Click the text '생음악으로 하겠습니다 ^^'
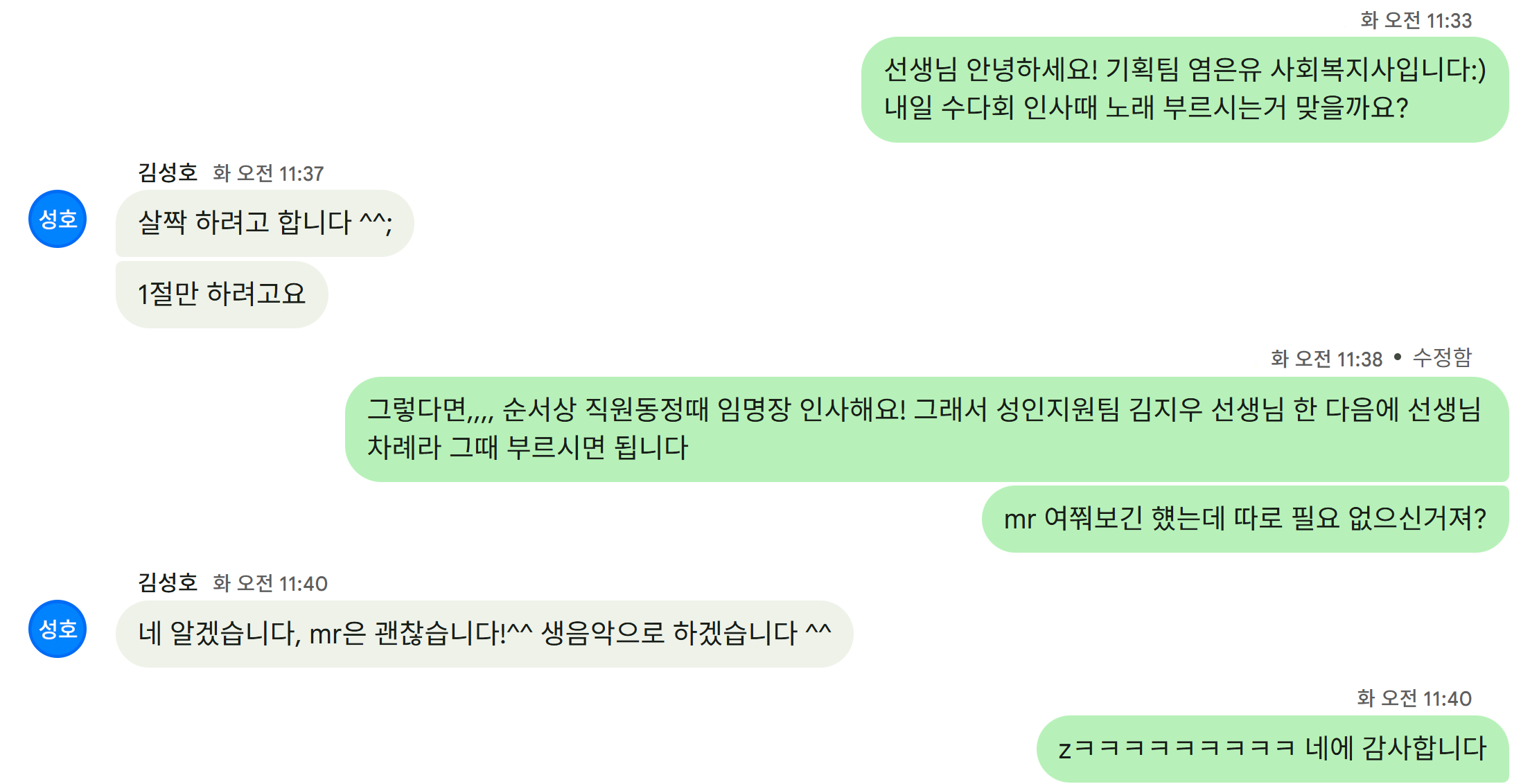 click(x=686, y=633)
